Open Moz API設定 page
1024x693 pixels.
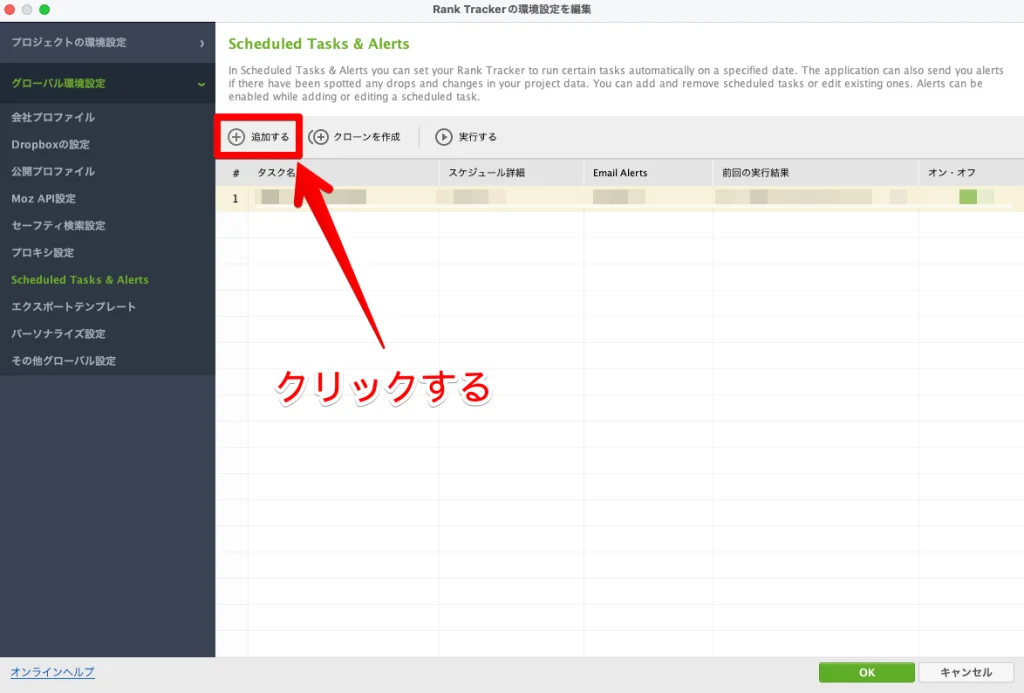(x=43, y=199)
